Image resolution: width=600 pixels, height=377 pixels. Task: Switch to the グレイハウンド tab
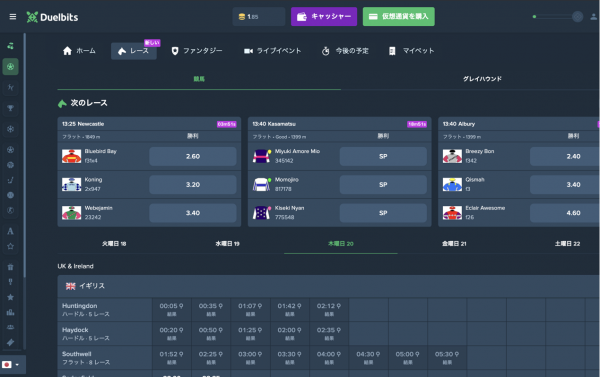(x=482, y=79)
